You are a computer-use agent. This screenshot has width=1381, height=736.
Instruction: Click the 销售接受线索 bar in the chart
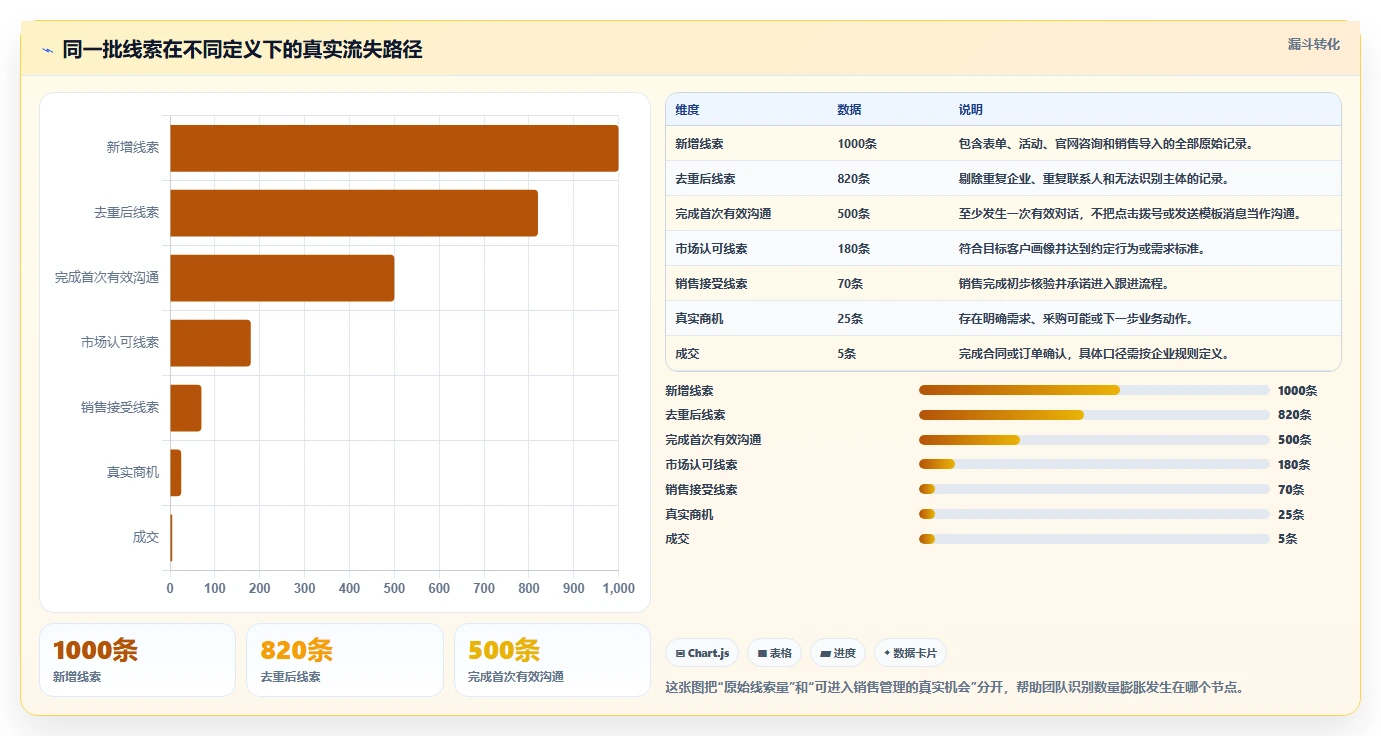[186, 408]
